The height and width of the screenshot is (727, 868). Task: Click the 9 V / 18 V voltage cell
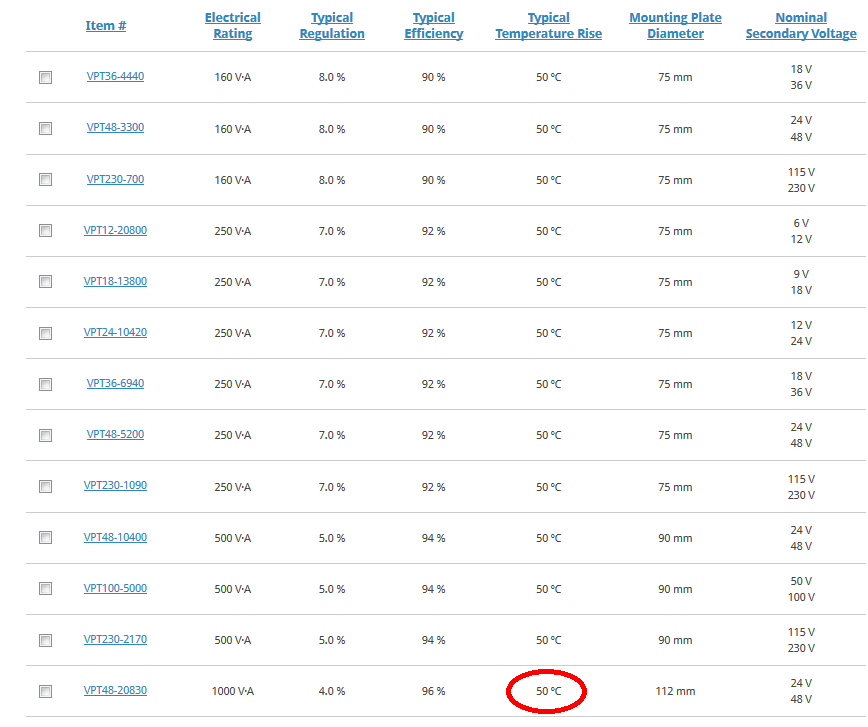pyautogui.click(x=801, y=282)
